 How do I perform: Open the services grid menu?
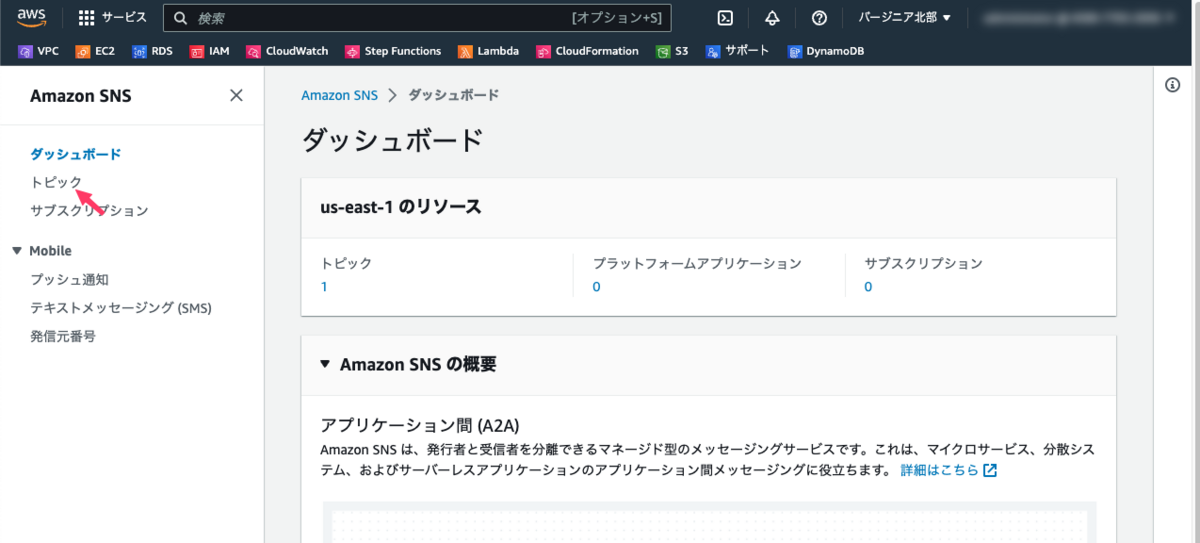[x=87, y=18]
